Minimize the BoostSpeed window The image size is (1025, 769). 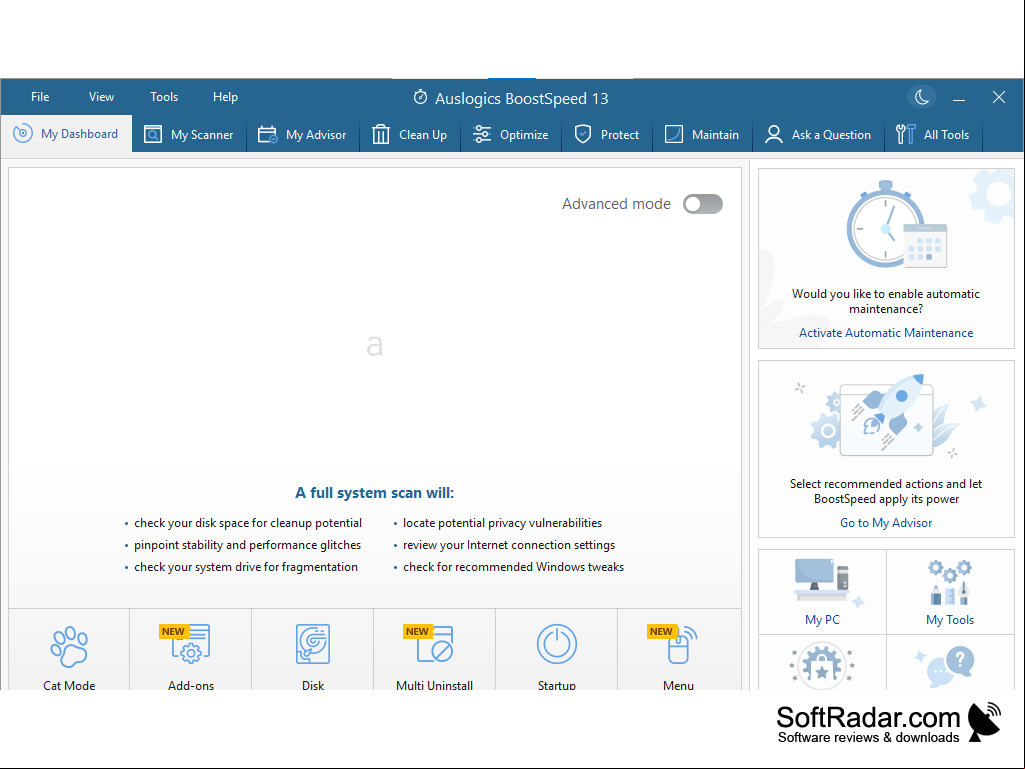pos(959,98)
